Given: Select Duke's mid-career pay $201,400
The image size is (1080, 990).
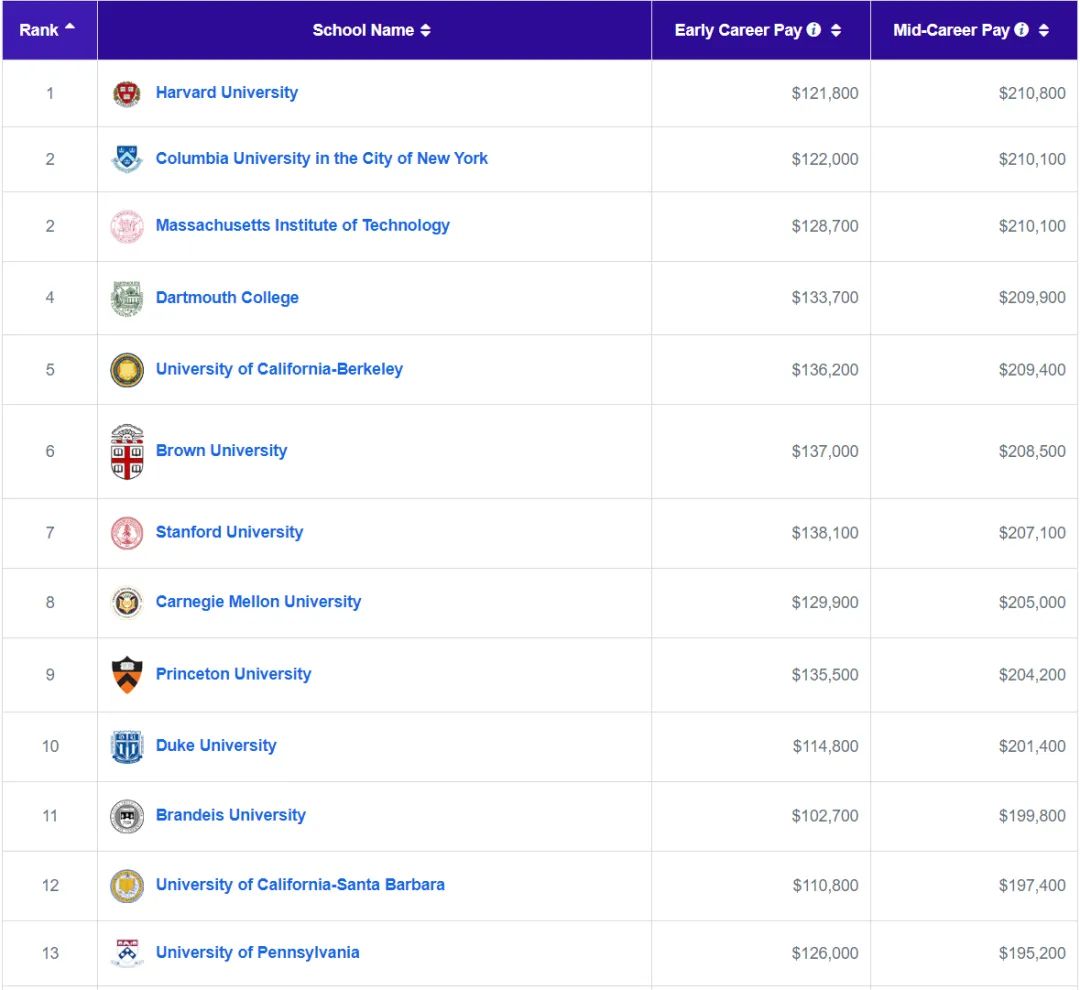Looking at the screenshot, I should 1032,746.
